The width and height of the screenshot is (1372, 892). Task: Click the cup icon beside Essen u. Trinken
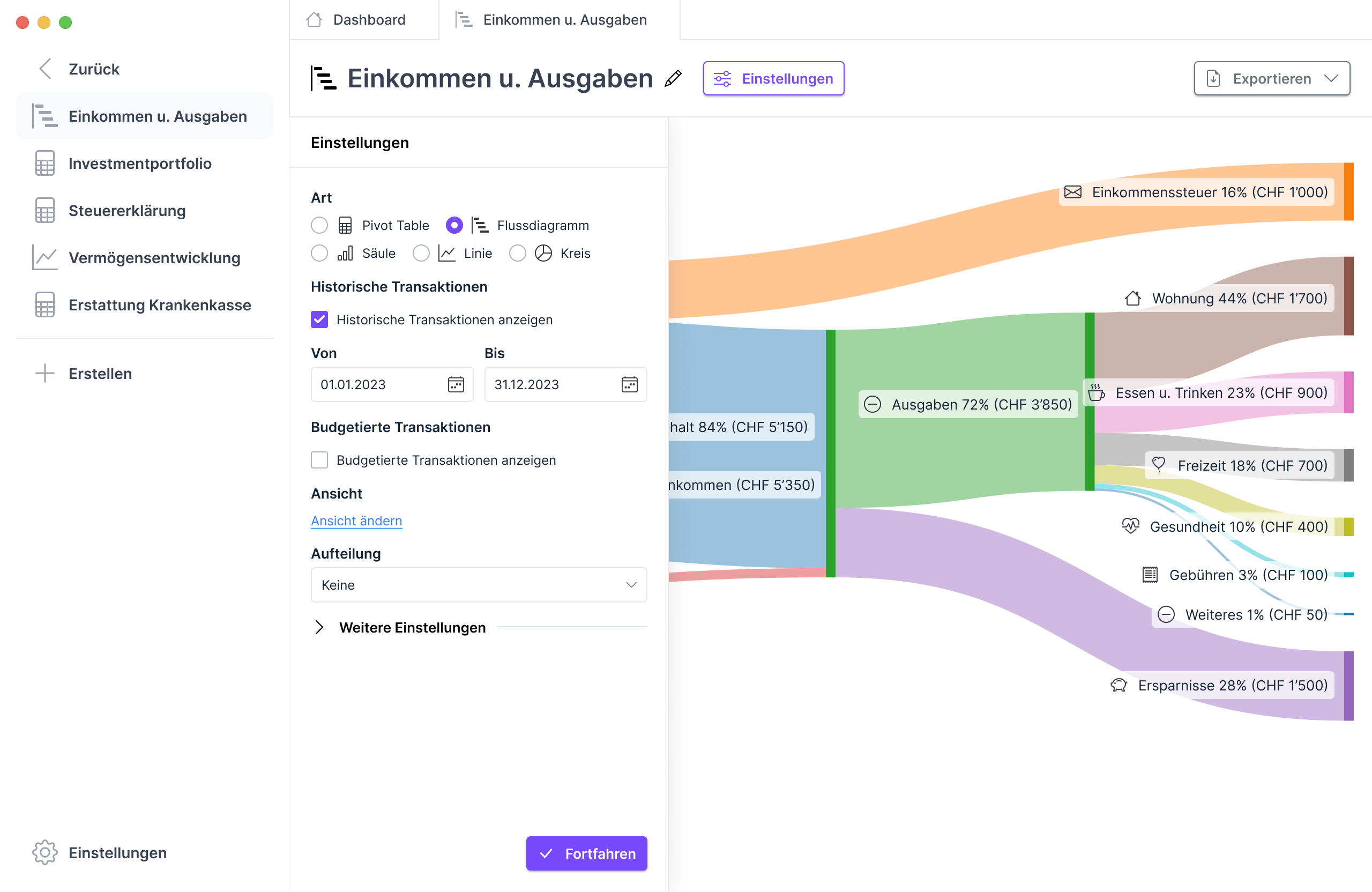(x=1096, y=392)
